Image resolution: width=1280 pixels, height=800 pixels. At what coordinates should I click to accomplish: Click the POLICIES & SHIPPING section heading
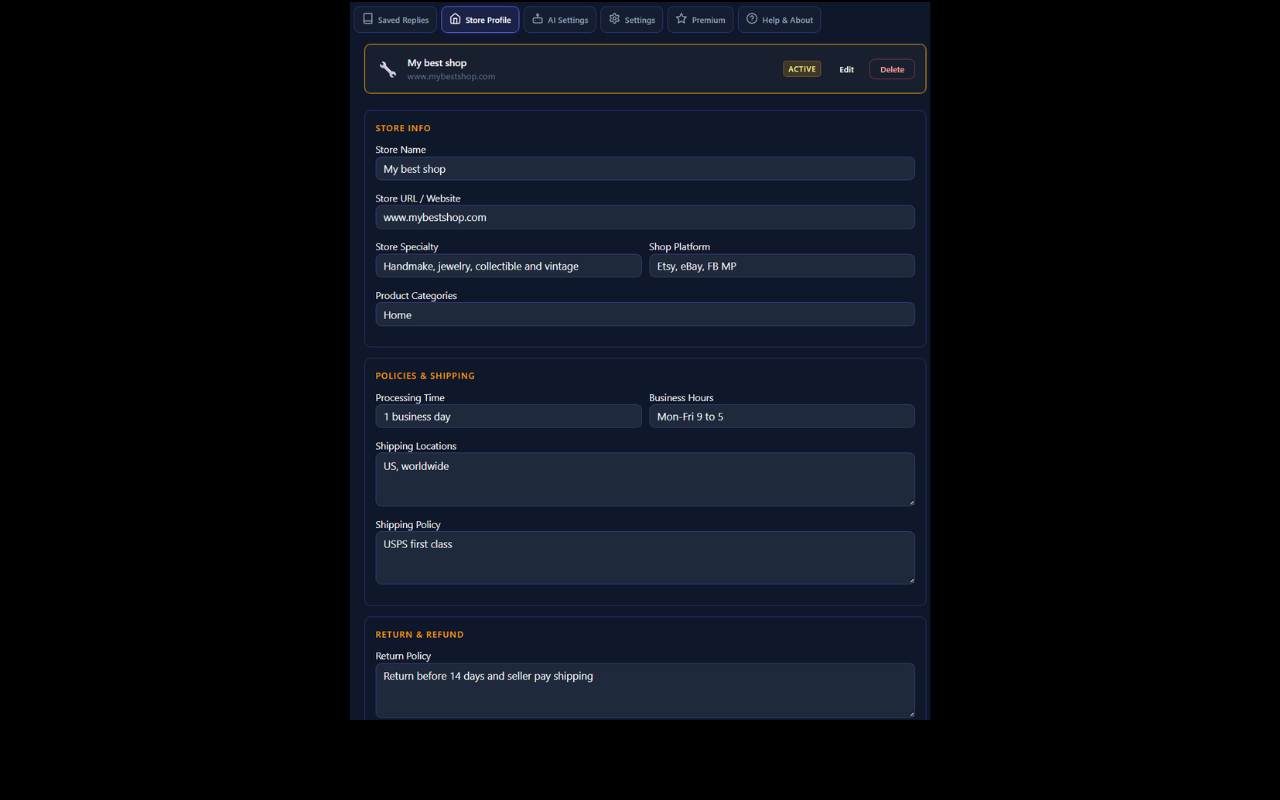pyautogui.click(x=425, y=376)
